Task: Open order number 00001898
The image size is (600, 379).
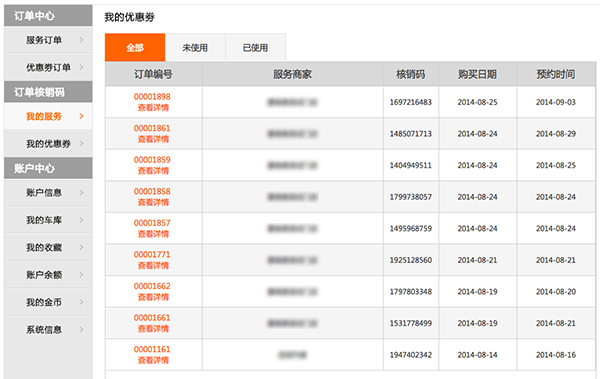Action: click(152, 97)
